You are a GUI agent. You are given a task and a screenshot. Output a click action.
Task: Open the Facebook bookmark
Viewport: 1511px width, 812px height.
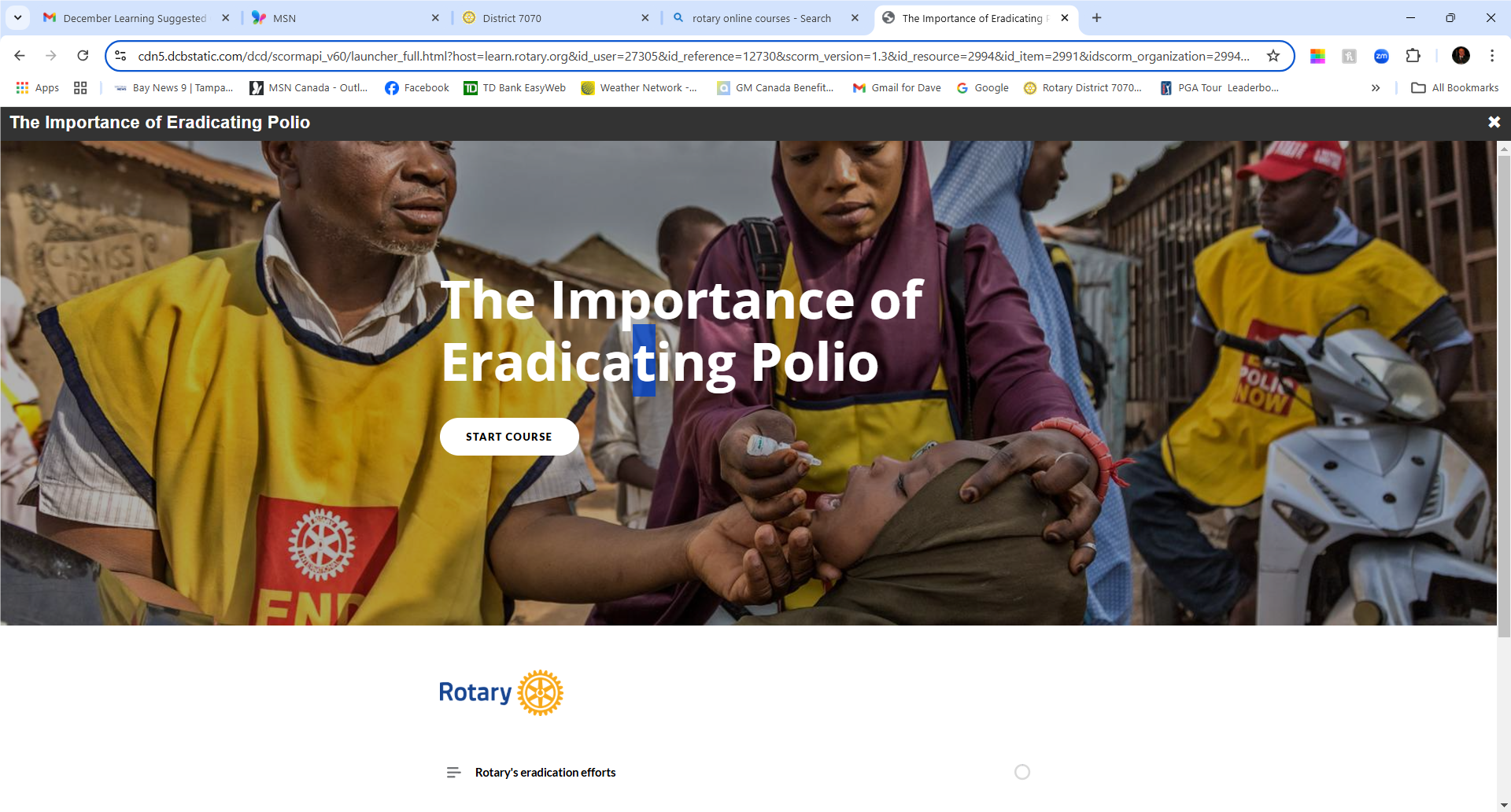tap(417, 88)
